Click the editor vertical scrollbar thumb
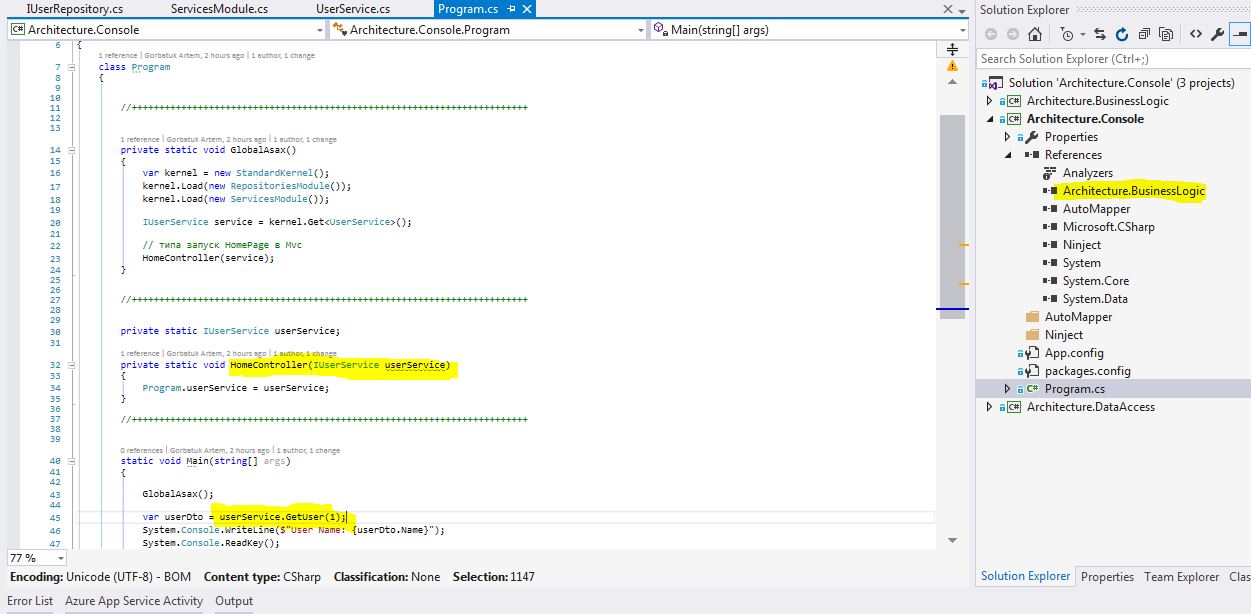This screenshot has width=1251, height=614. (x=952, y=217)
